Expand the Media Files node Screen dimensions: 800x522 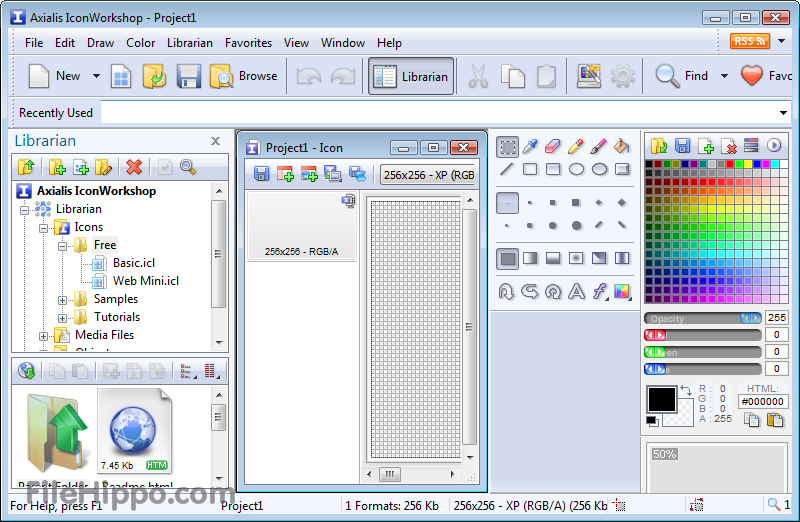43,336
